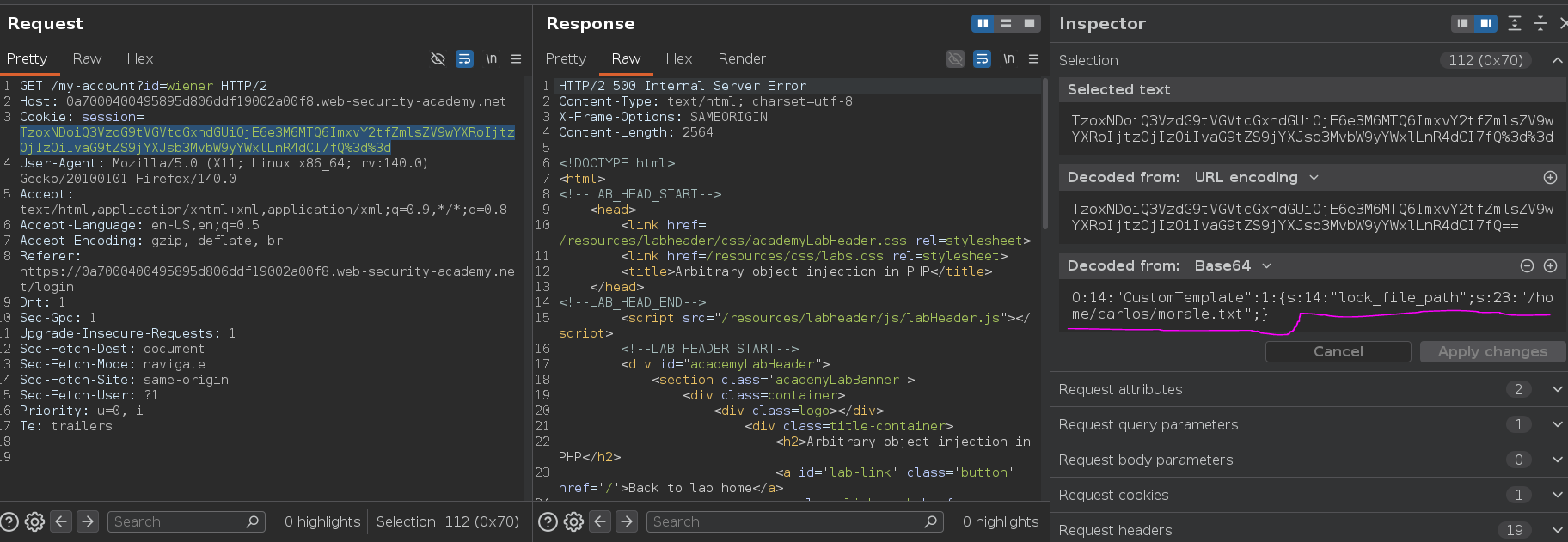This screenshot has height=542, width=1568.
Task: Click the 'Content-Length: 2564' response header
Action: point(636,132)
